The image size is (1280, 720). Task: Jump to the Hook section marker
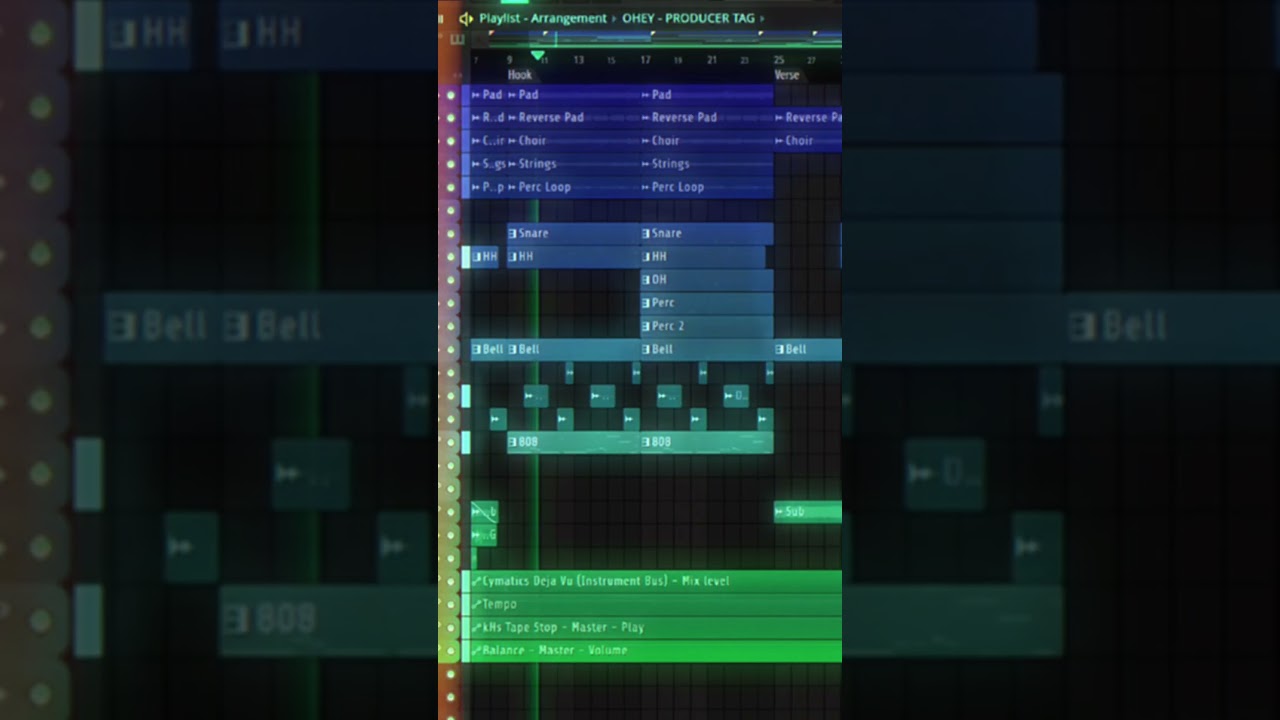(520, 75)
